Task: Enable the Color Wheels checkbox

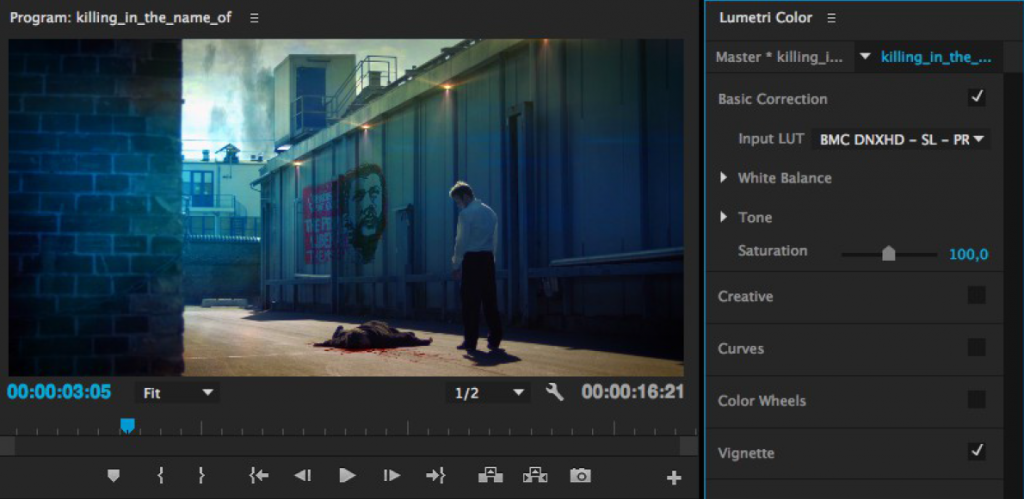Action: point(976,400)
